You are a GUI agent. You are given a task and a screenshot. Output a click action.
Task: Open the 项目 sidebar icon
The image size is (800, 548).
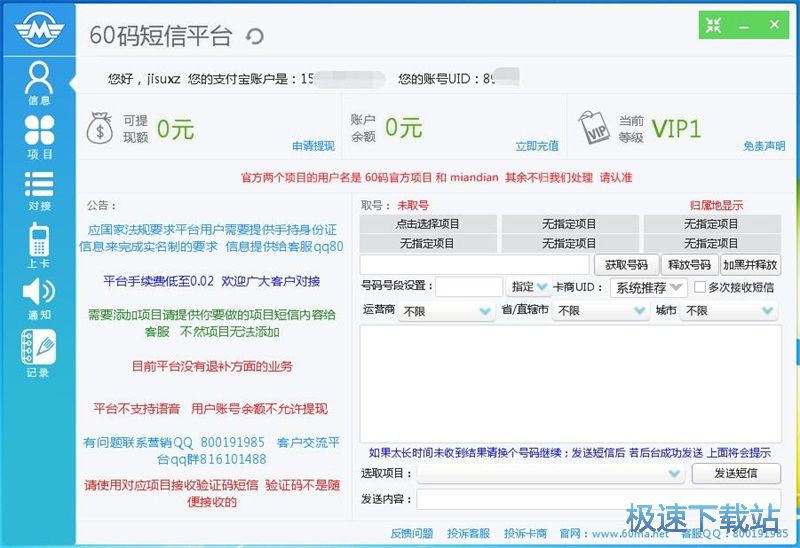(x=38, y=136)
